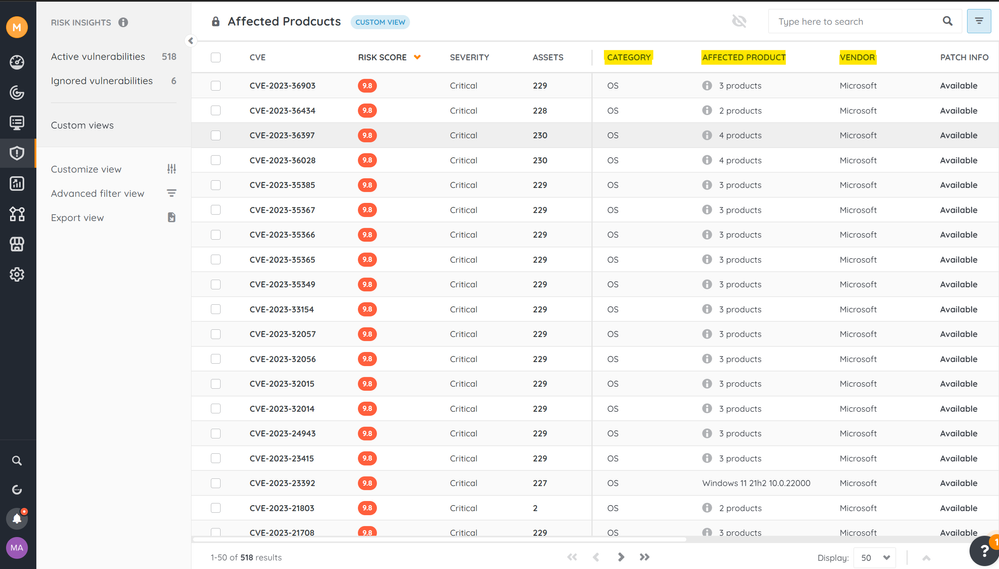Click the crossed-out eye icon in header
Image resolution: width=999 pixels, height=569 pixels.
click(x=739, y=21)
